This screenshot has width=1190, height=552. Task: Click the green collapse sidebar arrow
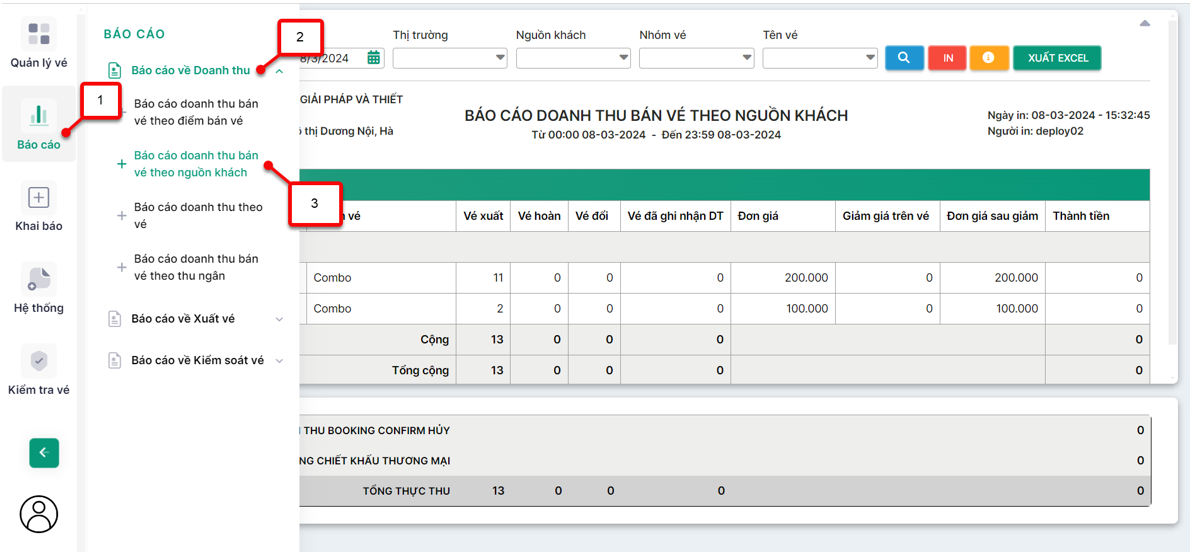tap(44, 453)
